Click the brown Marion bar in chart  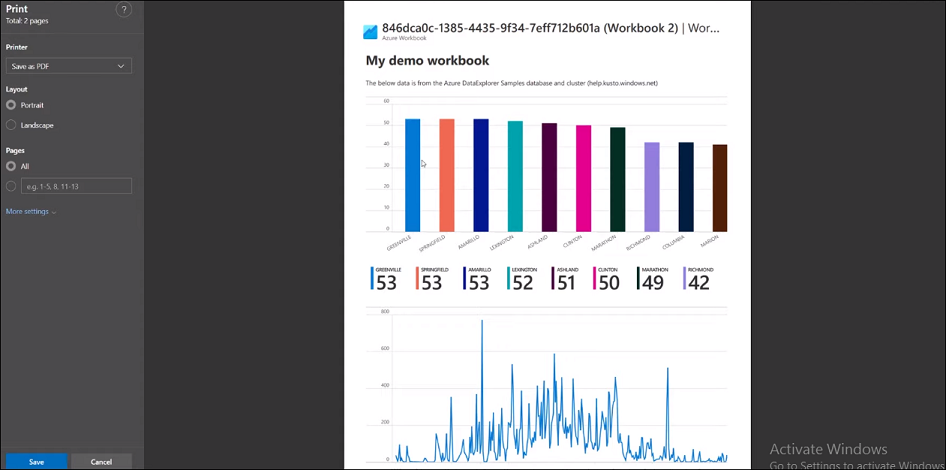[x=719, y=188]
